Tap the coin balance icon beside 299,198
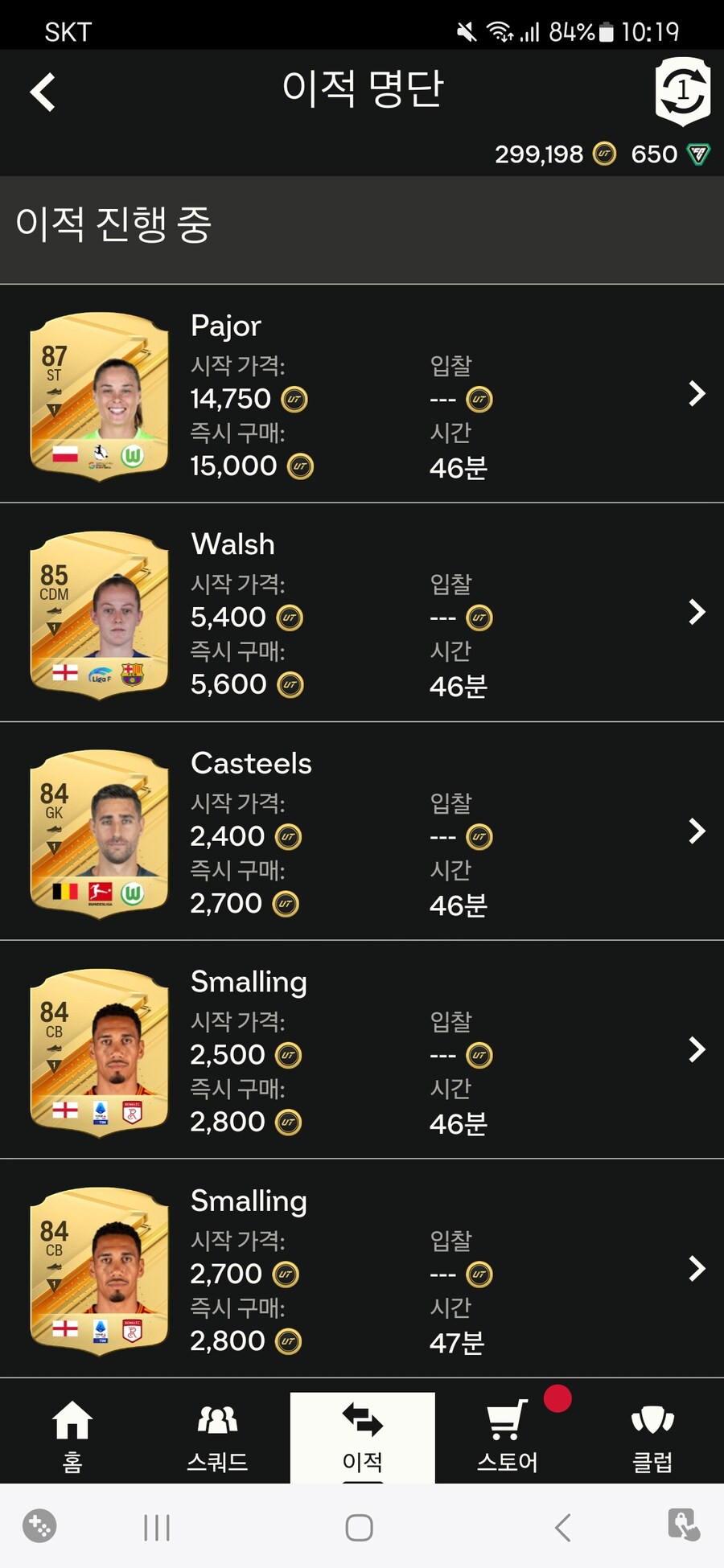 604,154
